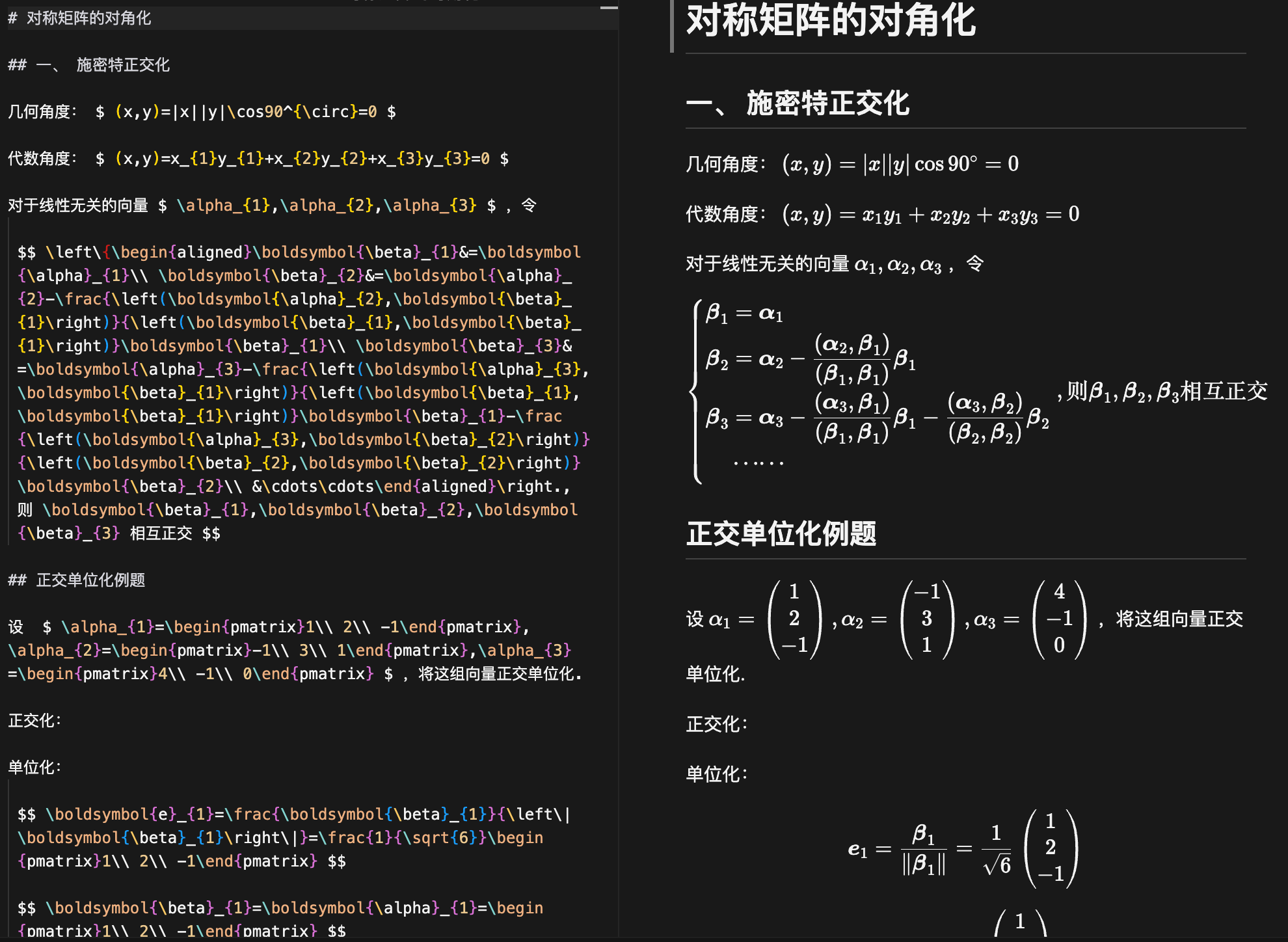
Task: Click the '## 正交单位化例题' source line
Action: pyautogui.click(x=78, y=580)
